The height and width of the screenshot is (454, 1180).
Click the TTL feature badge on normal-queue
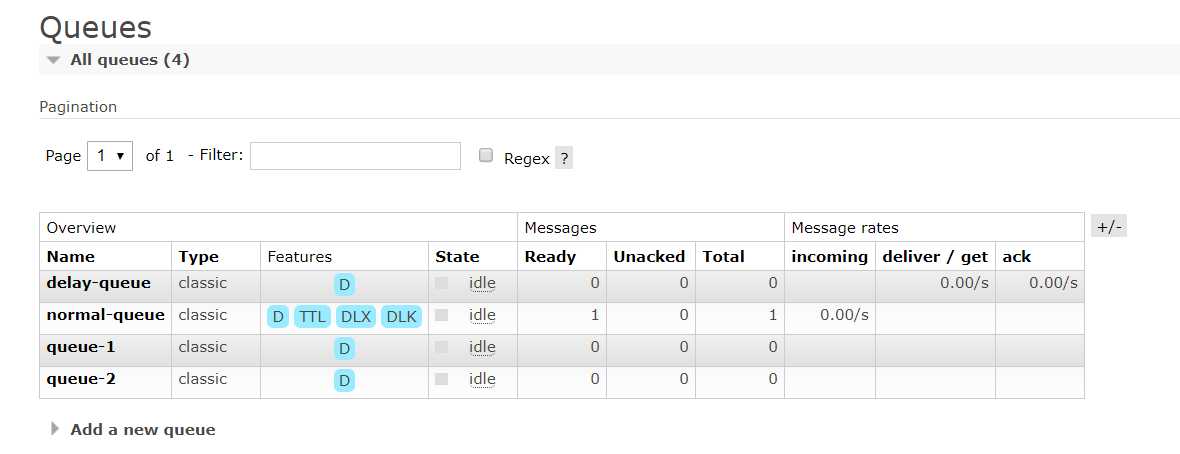point(313,317)
